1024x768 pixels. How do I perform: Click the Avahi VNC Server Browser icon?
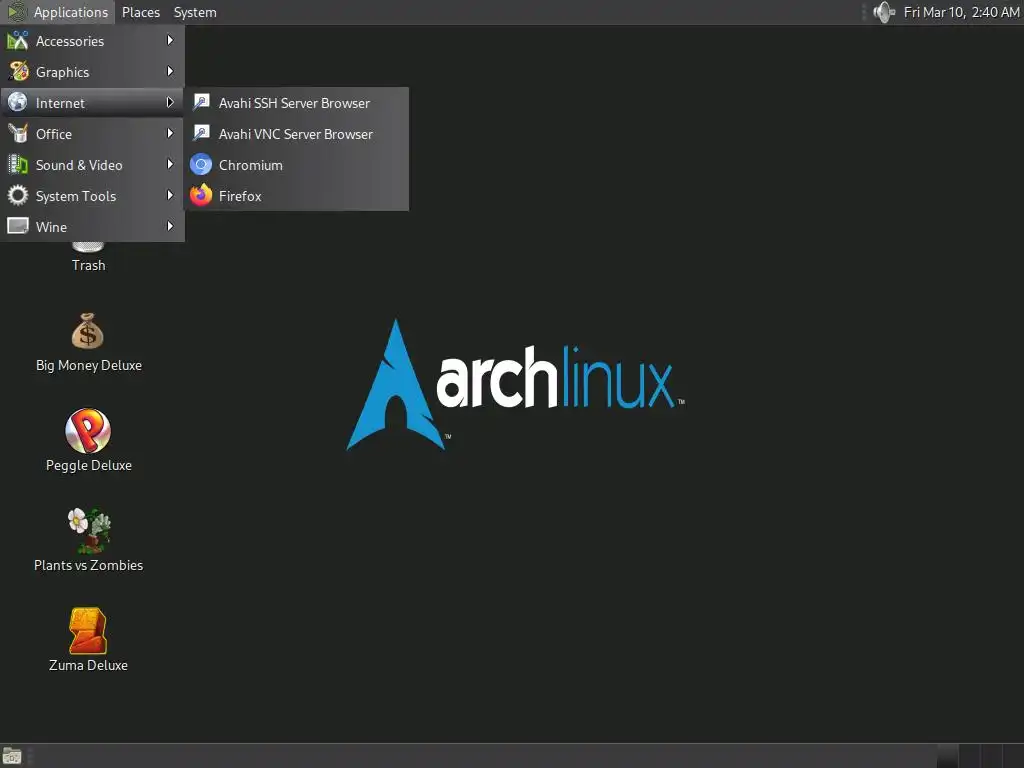201,133
